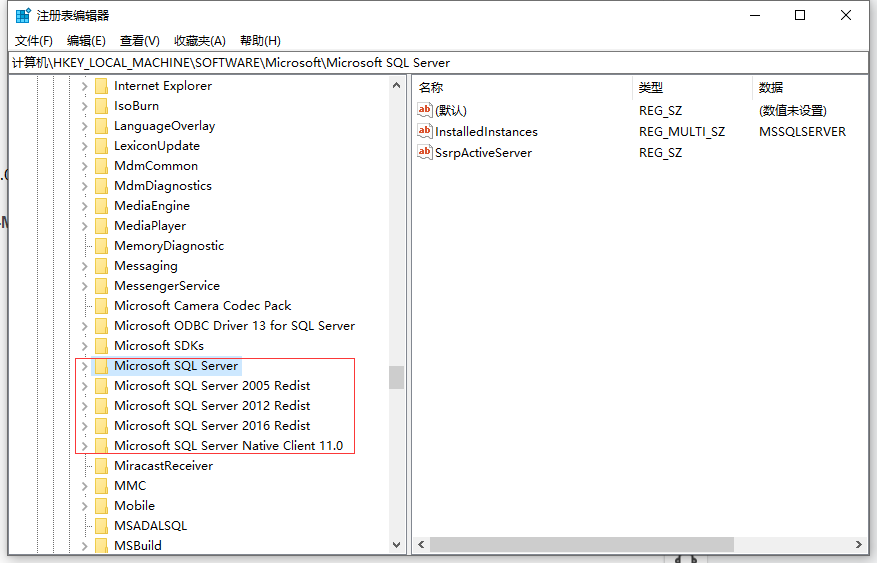
Task: Minimize the Registry Editor window
Action: point(755,15)
